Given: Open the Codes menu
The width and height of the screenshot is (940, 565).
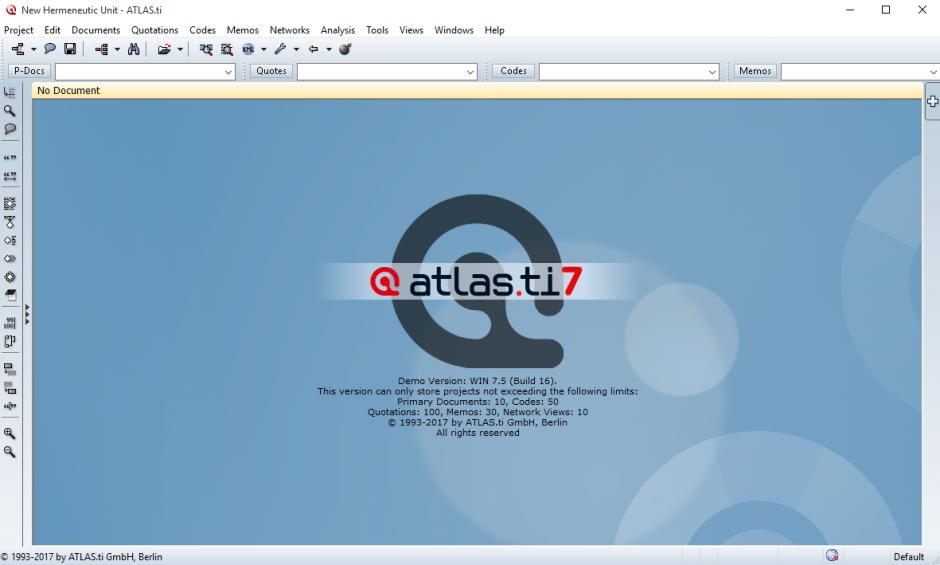Looking at the screenshot, I should [202, 30].
